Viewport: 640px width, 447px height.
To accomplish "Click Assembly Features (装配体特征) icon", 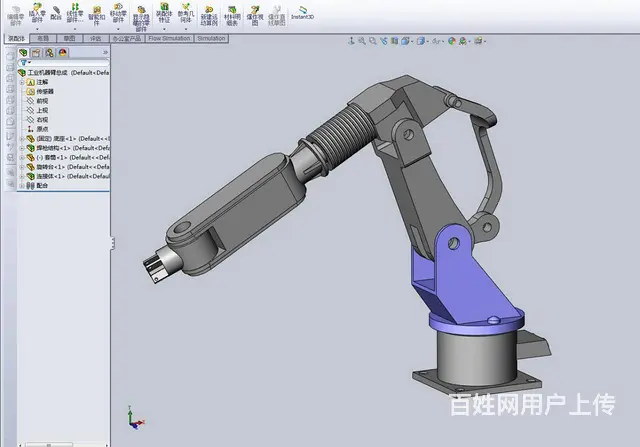I will click(164, 12).
